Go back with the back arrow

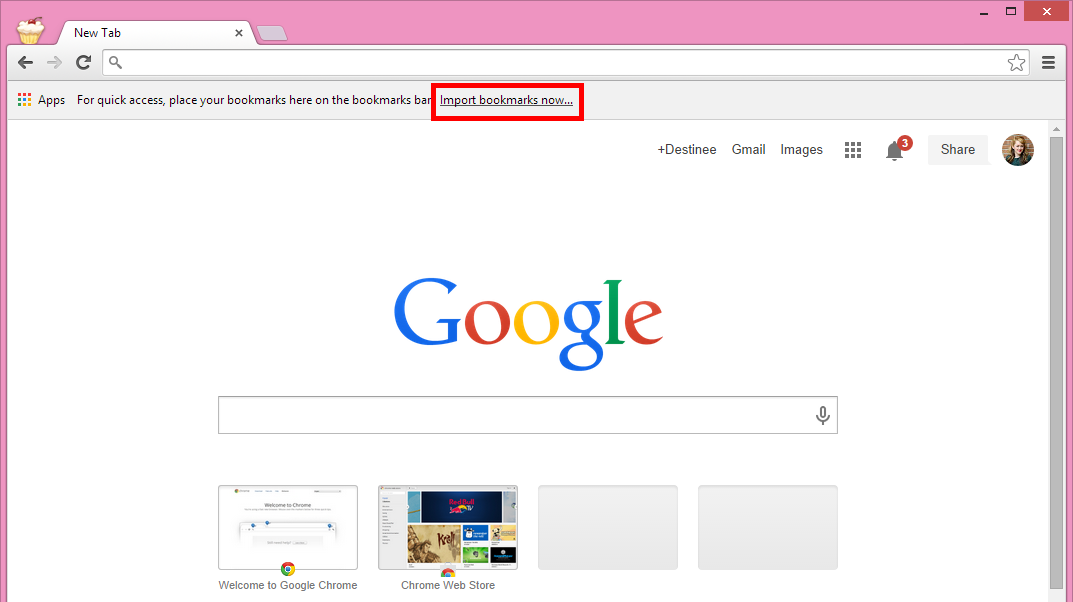point(25,63)
